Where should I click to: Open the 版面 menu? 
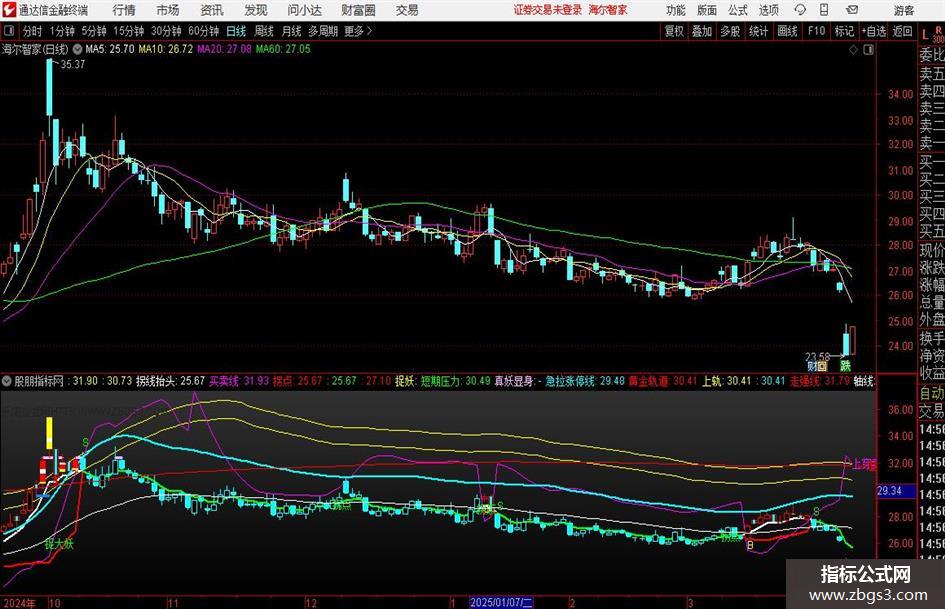point(707,10)
